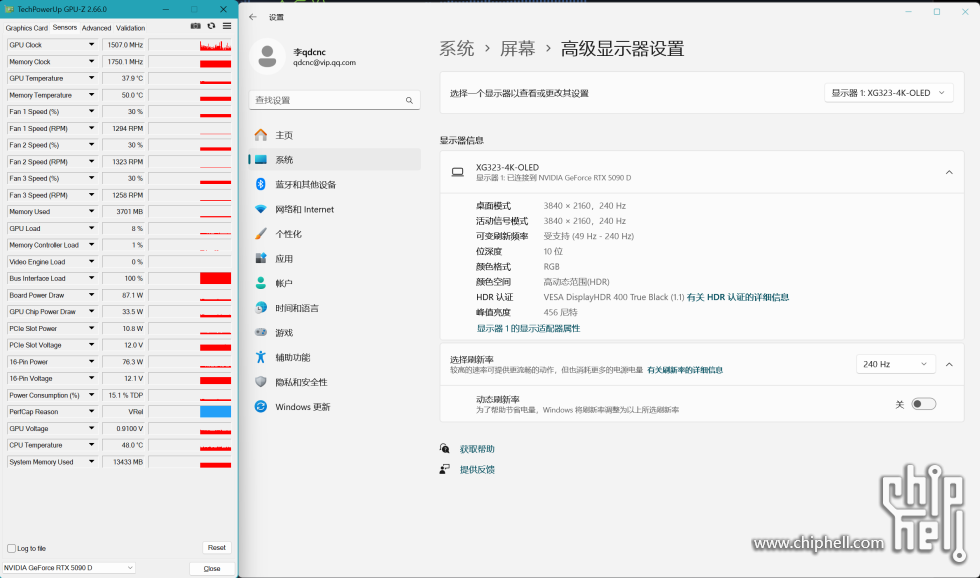Click the search magnifier icon in Settings
Viewport: 980px width, 578px height.
tap(409, 100)
